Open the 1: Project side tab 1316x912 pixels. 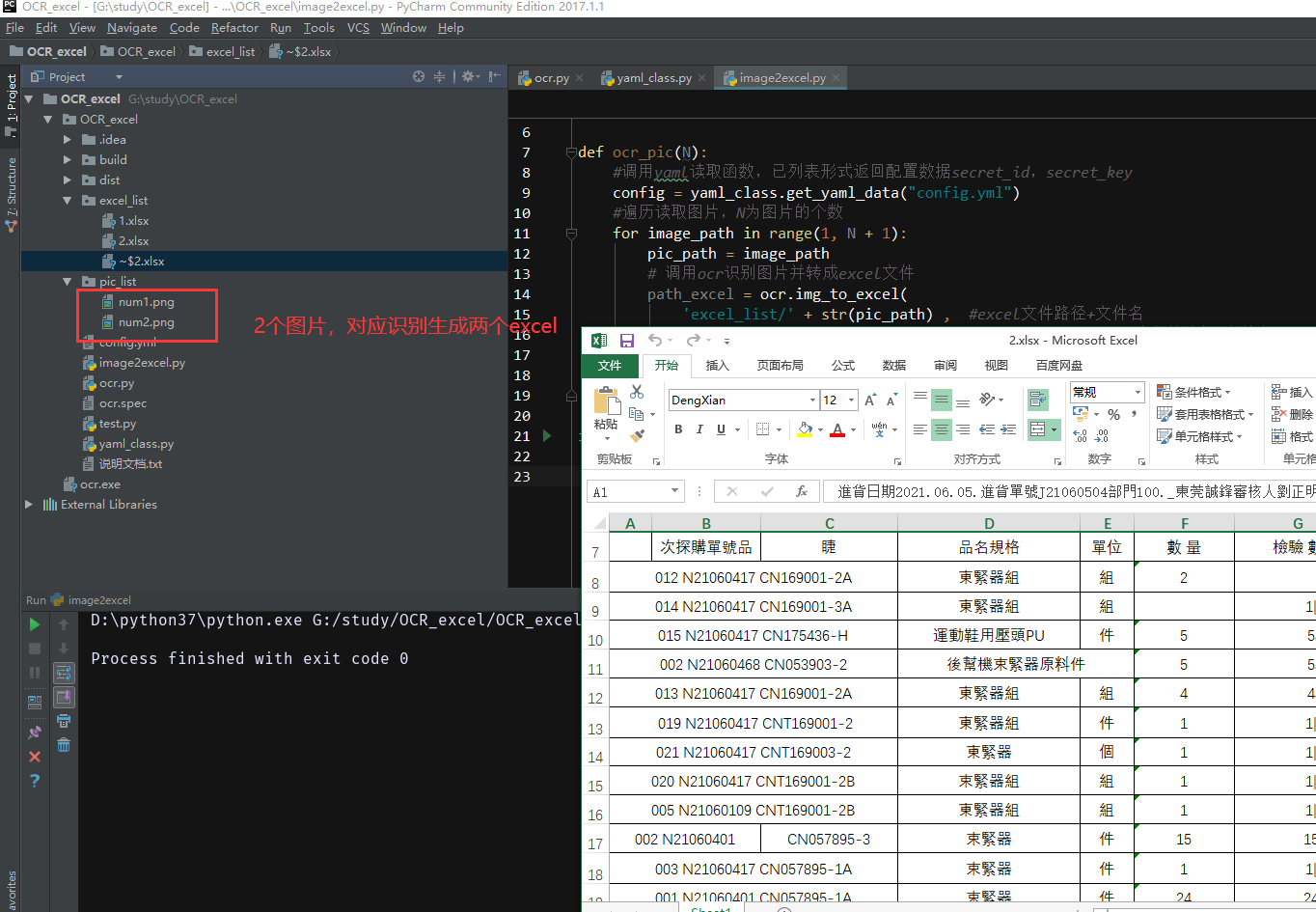11,99
